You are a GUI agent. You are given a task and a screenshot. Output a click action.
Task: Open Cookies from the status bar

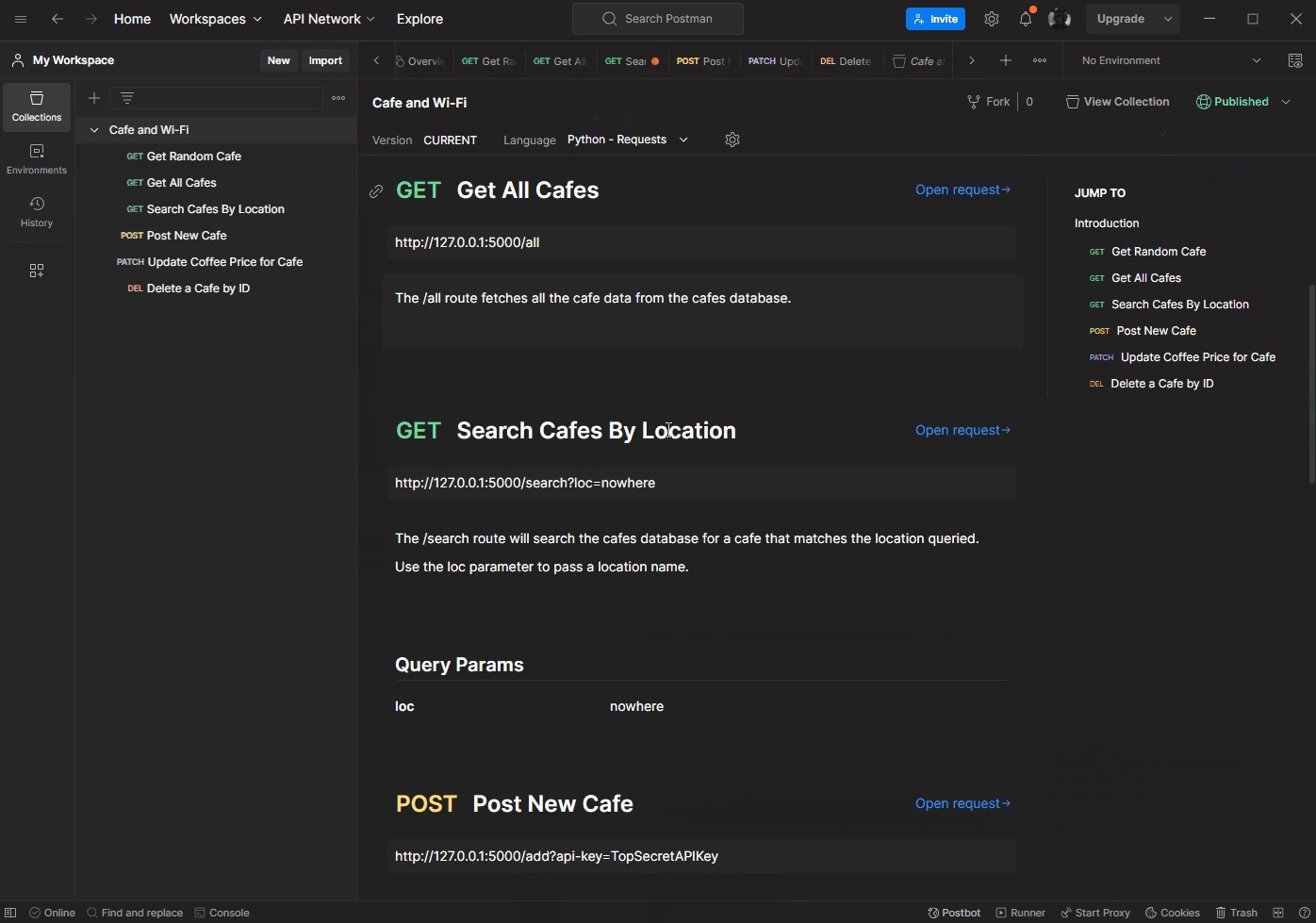tap(1173, 913)
